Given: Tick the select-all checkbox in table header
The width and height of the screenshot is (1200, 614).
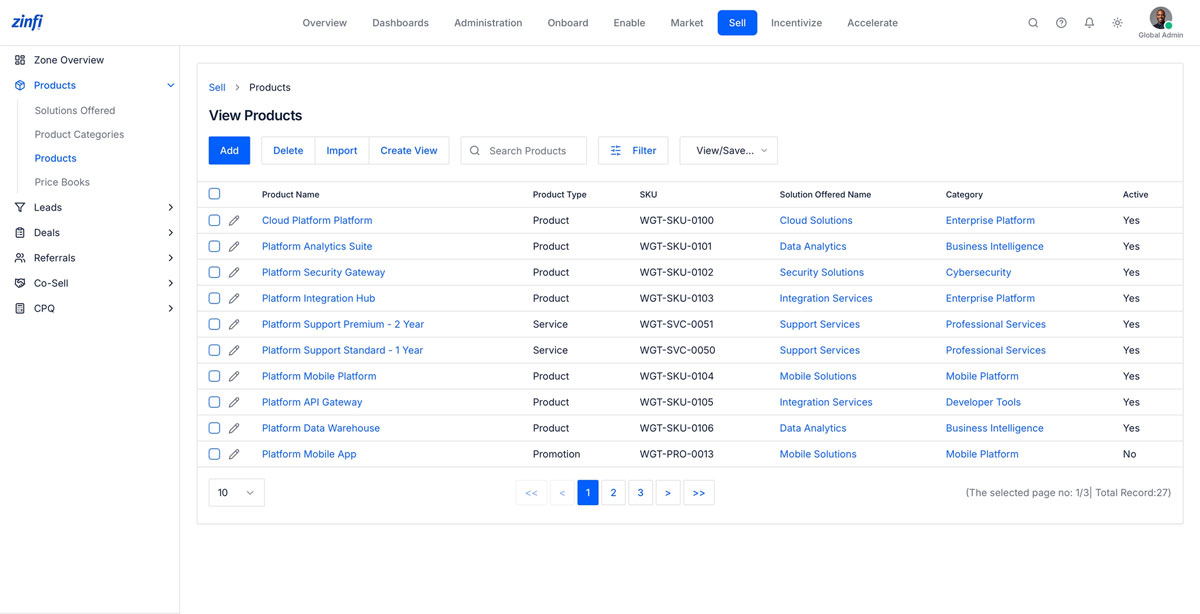Looking at the screenshot, I should coord(214,194).
